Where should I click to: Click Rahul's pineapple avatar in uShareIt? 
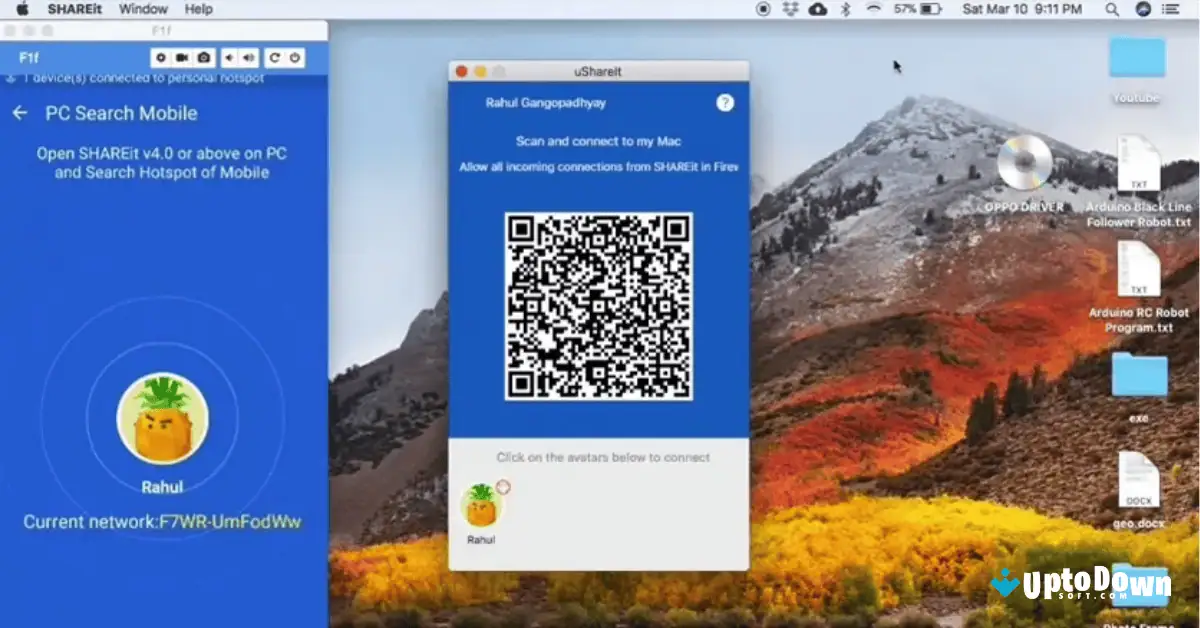(482, 508)
